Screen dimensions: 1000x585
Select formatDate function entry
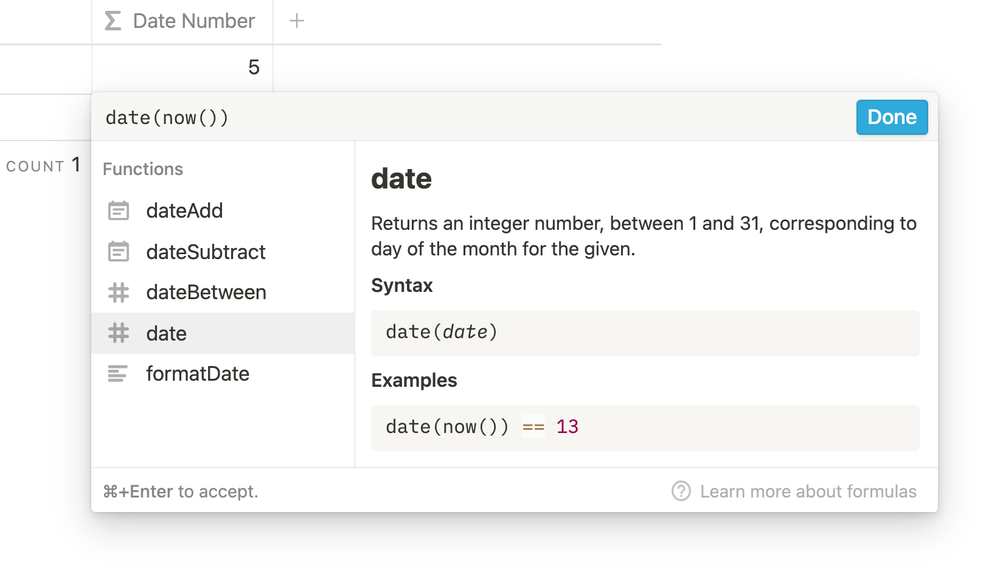pyautogui.click(x=198, y=374)
